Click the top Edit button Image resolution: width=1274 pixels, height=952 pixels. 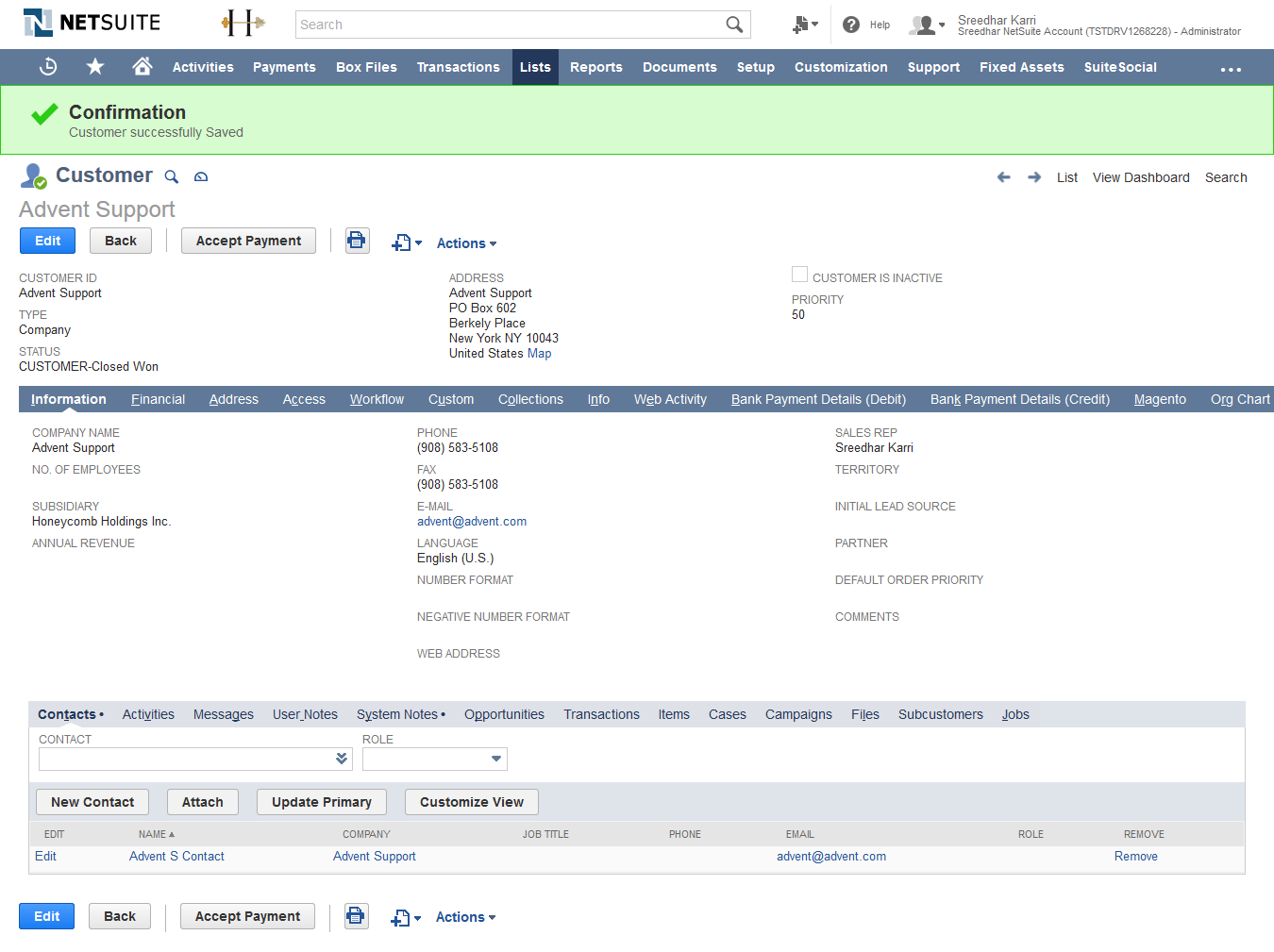pyautogui.click(x=48, y=241)
